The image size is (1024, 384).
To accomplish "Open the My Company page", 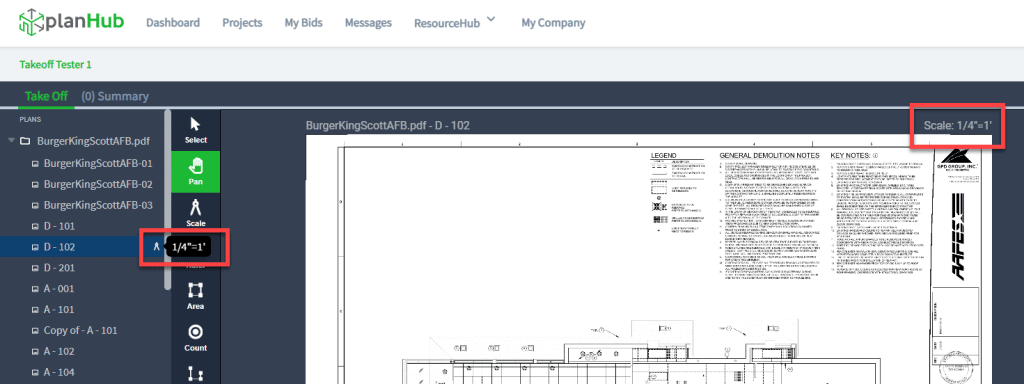I will [553, 23].
